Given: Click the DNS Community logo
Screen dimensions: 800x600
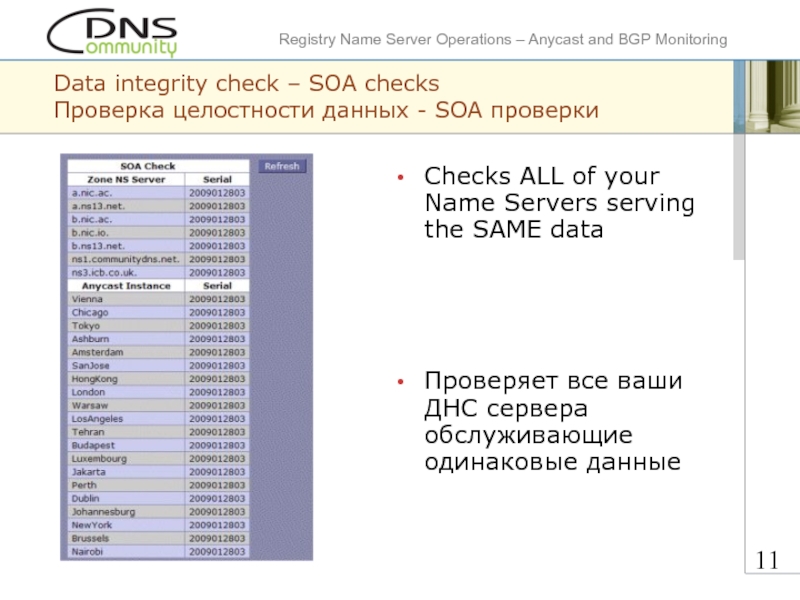Looking at the screenshot, I should coord(112,32).
